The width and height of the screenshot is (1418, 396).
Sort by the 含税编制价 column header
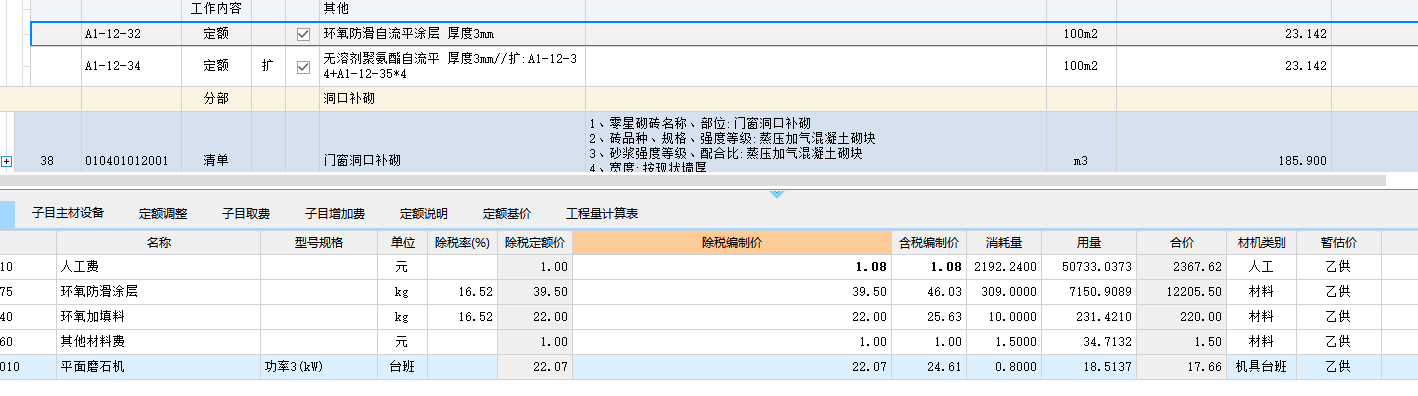tap(929, 242)
